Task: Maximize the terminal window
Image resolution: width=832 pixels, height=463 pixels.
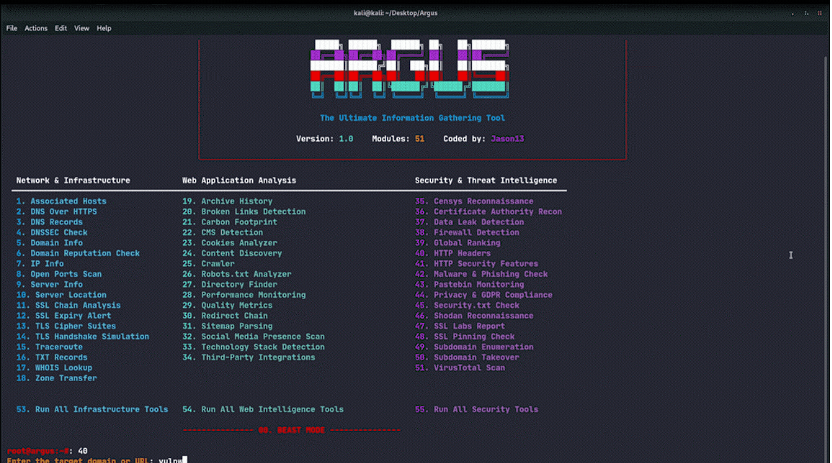Action: [x=805, y=12]
